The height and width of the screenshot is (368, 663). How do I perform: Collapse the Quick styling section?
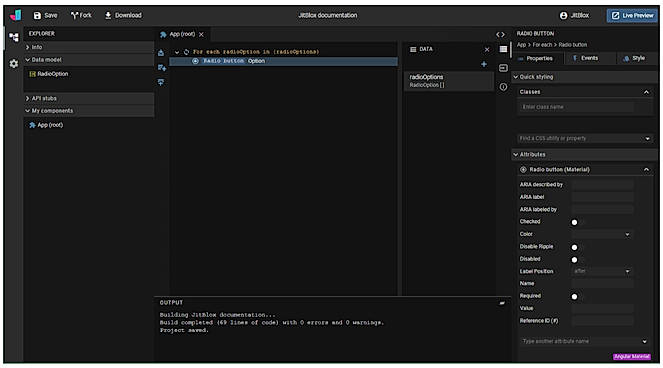(585, 77)
